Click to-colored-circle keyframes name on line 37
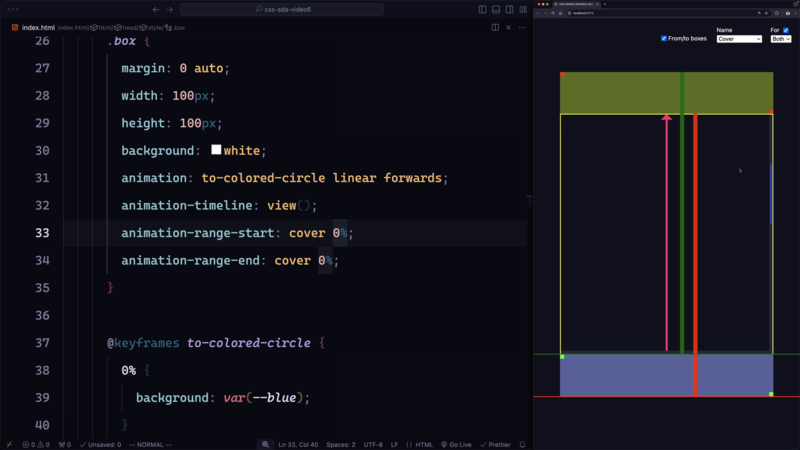 tap(248, 343)
